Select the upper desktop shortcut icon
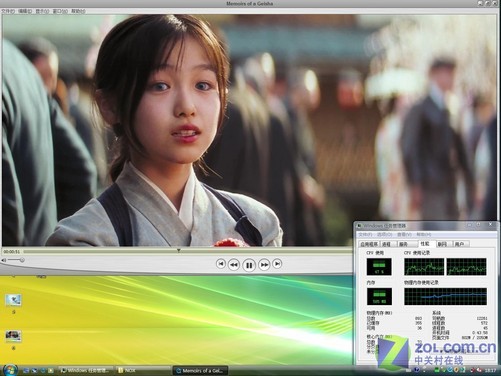This screenshot has width=501, height=376. pyautogui.click(x=13, y=300)
